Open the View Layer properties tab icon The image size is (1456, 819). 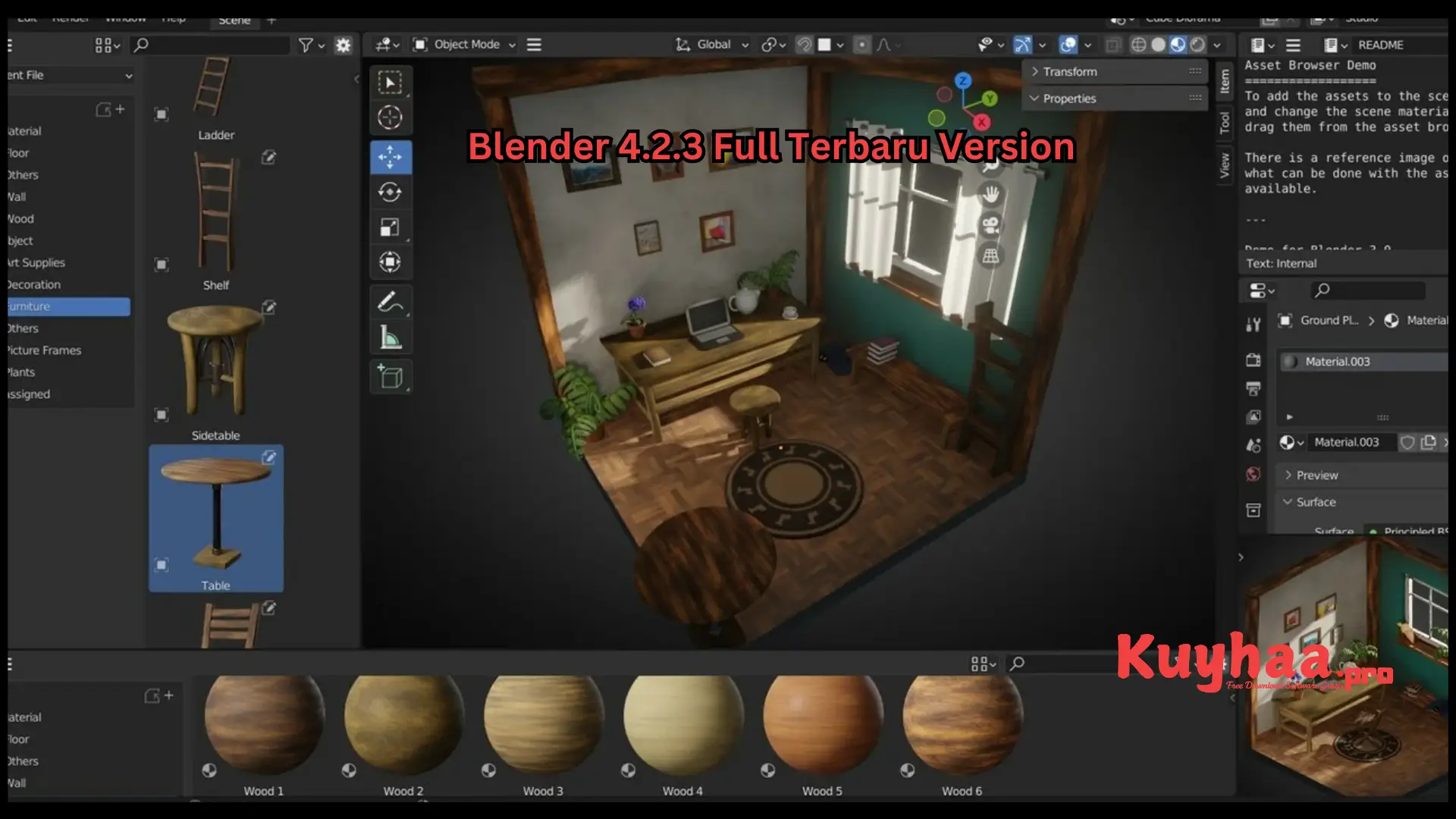tap(1254, 417)
